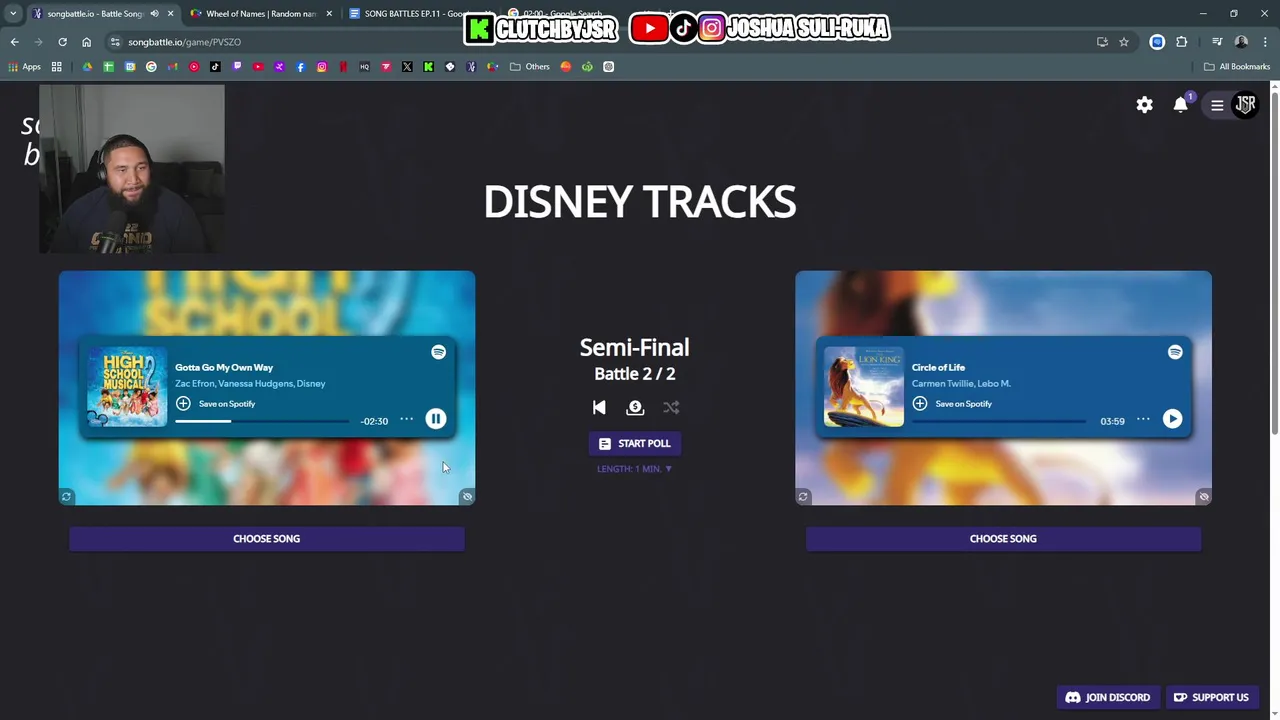Image resolution: width=1280 pixels, height=720 pixels.
Task: Join the Discord server
Action: [1108, 697]
